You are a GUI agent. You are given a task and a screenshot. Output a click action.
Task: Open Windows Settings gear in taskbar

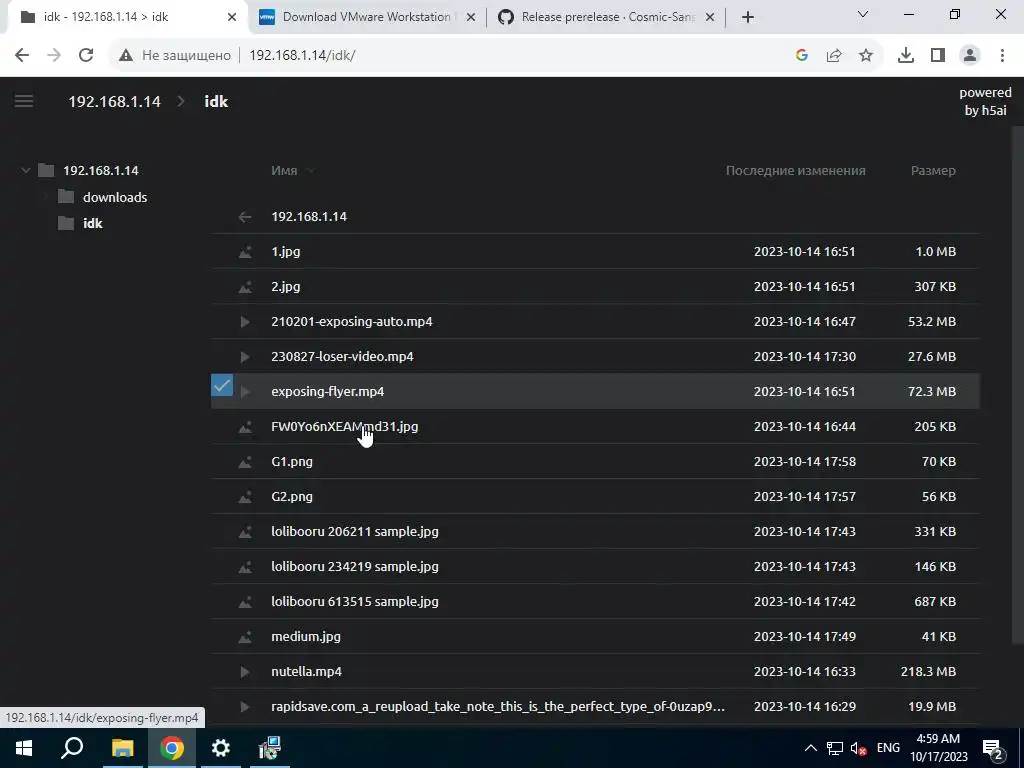coord(221,748)
